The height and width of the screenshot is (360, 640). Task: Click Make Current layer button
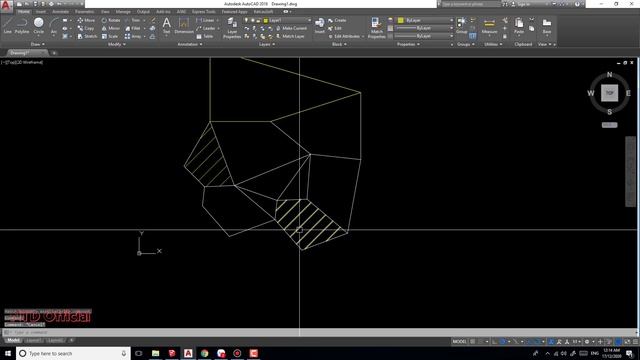(291, 28)
